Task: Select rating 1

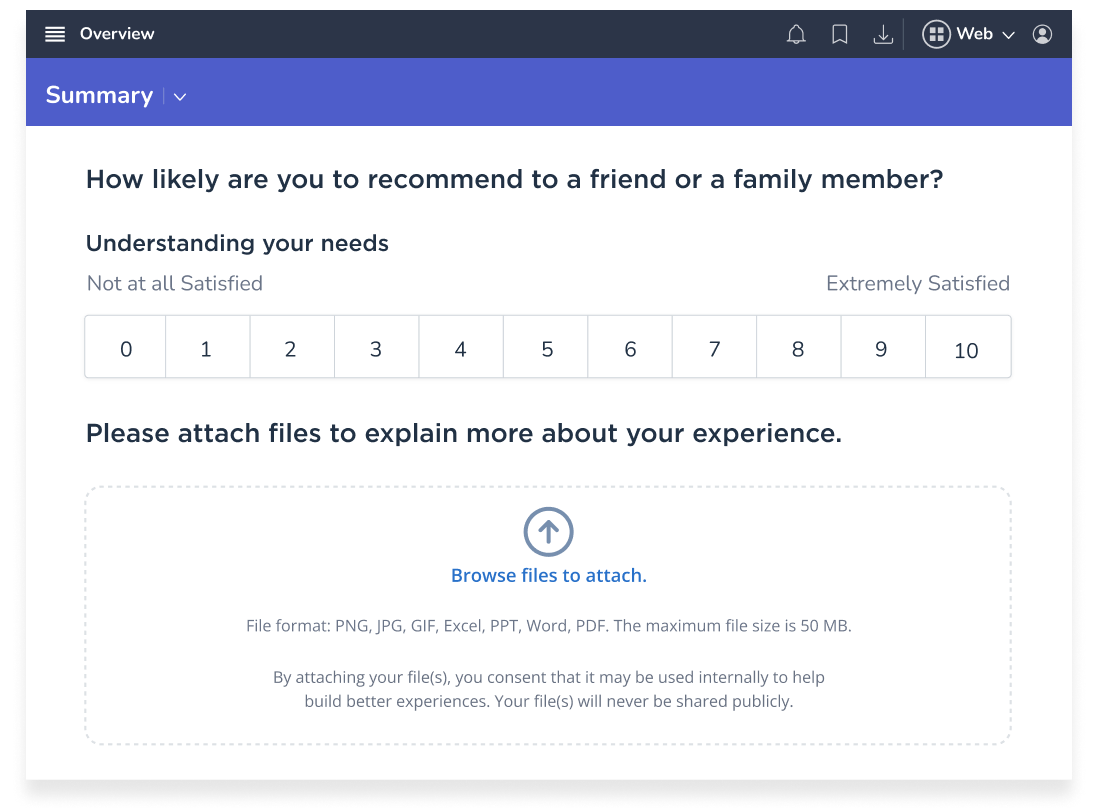Action: coord(208,347)
